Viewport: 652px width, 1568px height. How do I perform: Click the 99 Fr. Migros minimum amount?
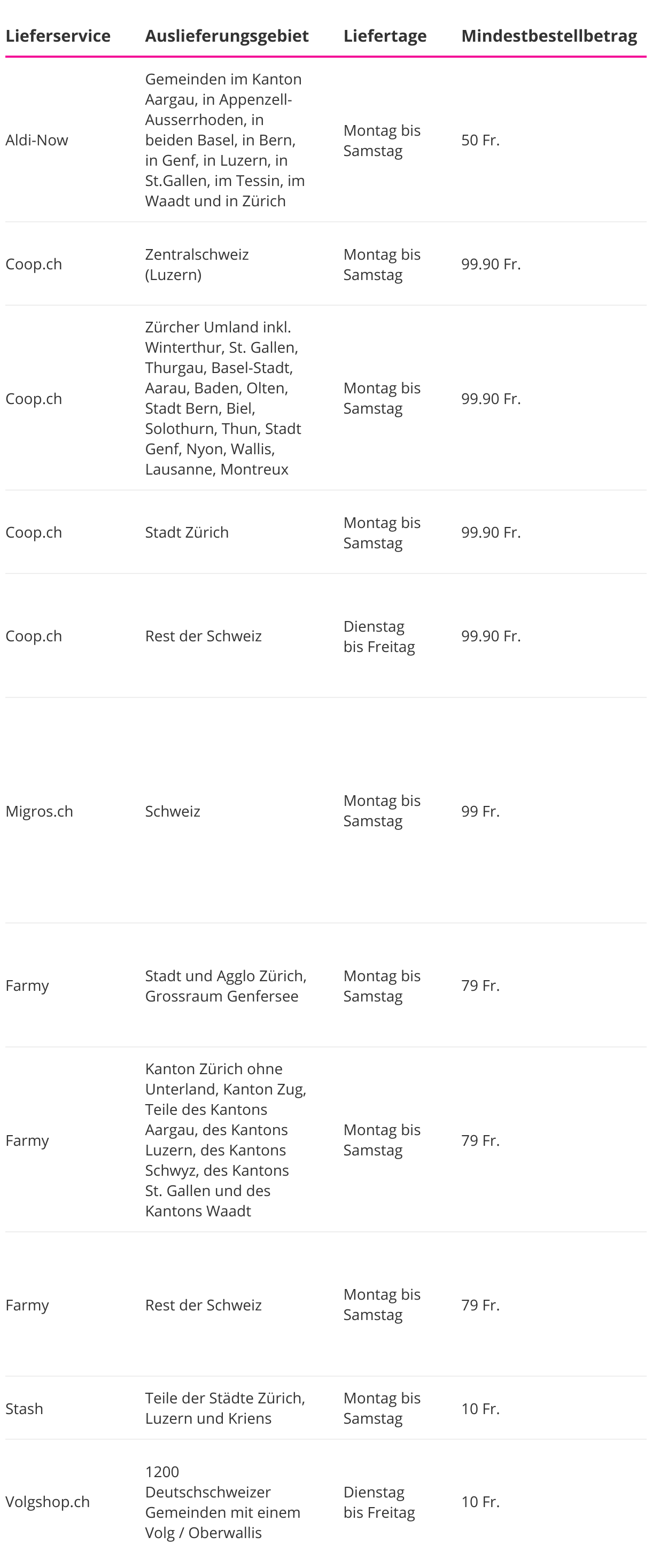tap(480, 811)
